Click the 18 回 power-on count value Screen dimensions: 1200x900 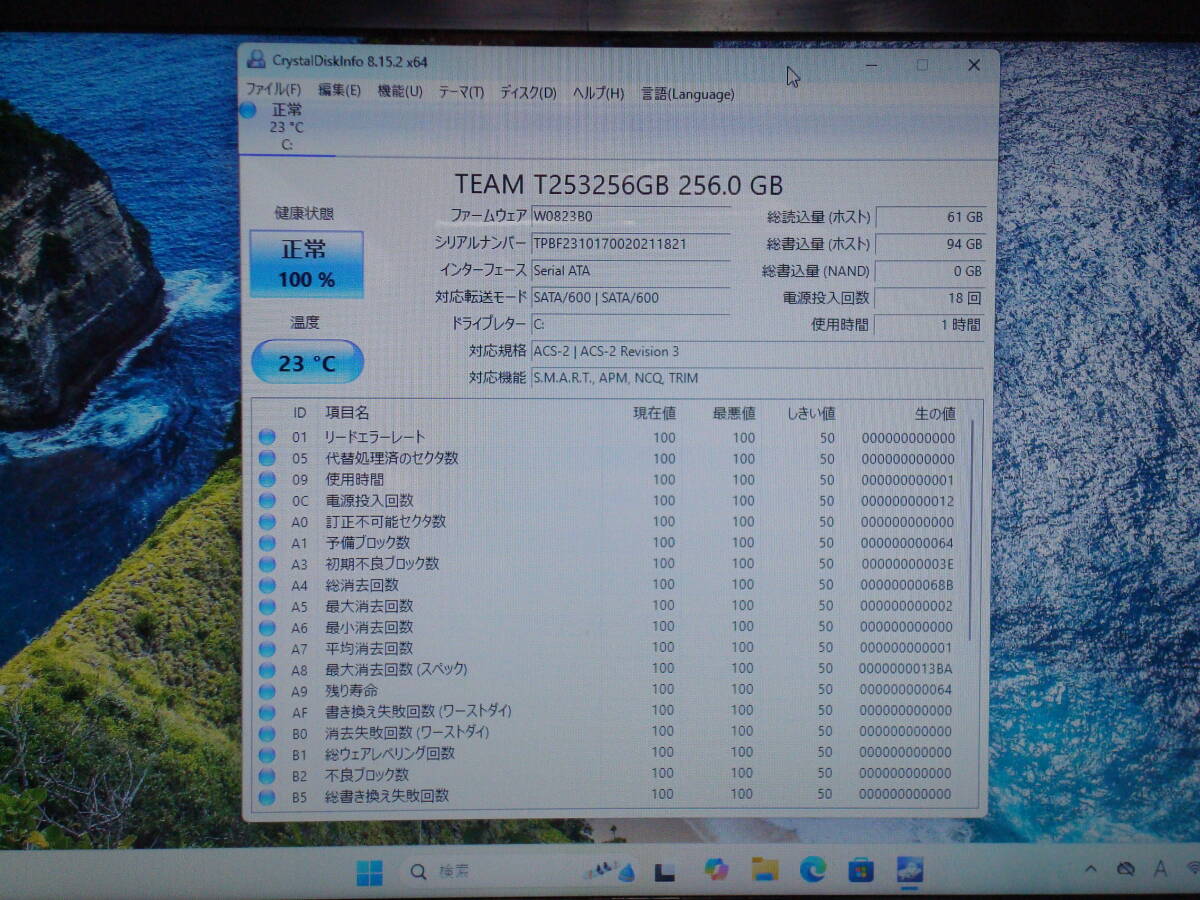click(x=930, y=298)
